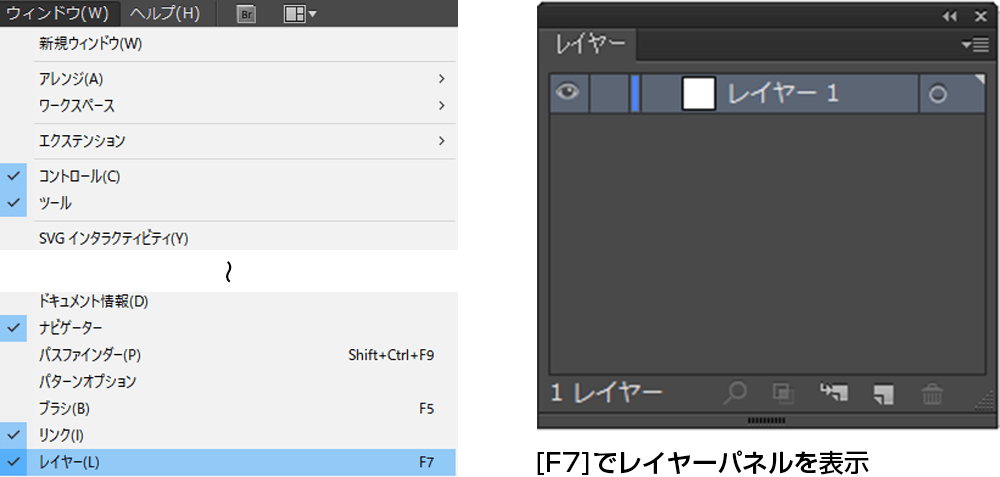Open the layers panel flyout menu
1000x477 pixels.
975,45
